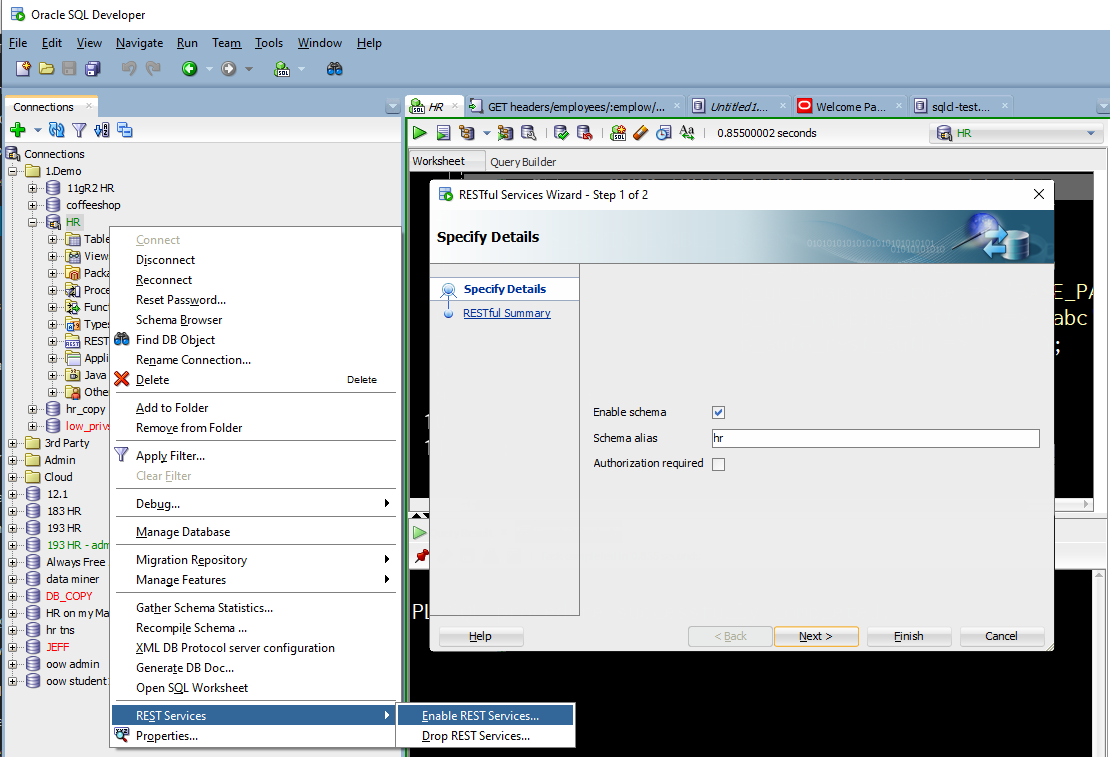1110x757 pixels.
Task: Run the statement with green play icon
Action: coord(420,132)
